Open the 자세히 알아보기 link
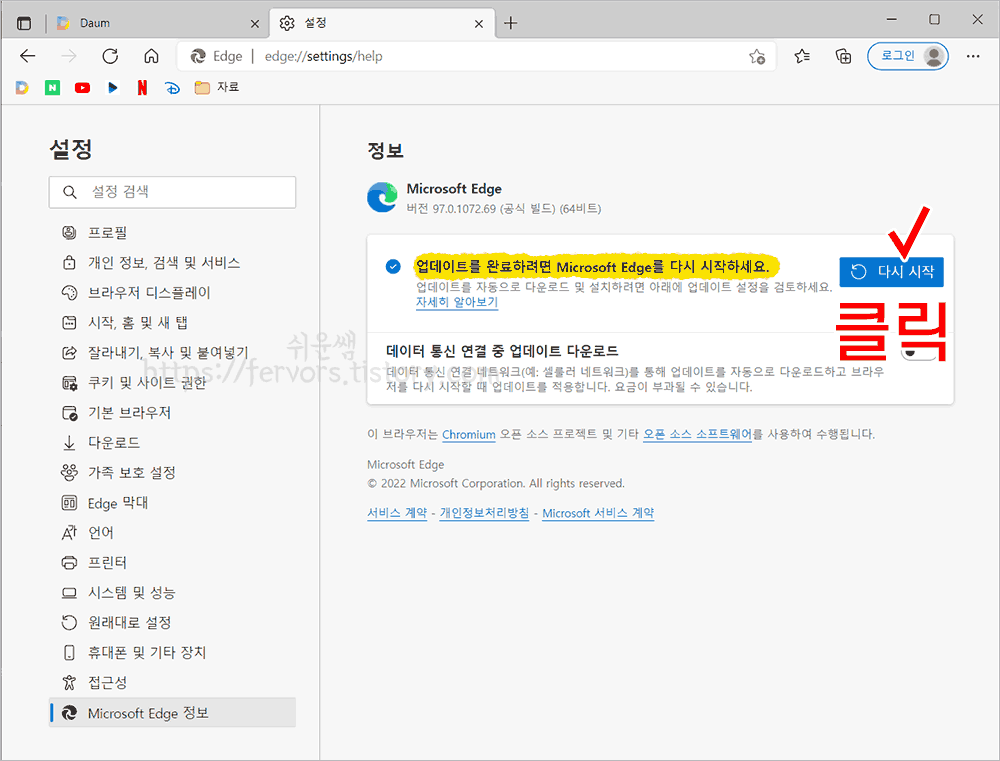Screen dimensions: 1000x761 click(457, 302)
